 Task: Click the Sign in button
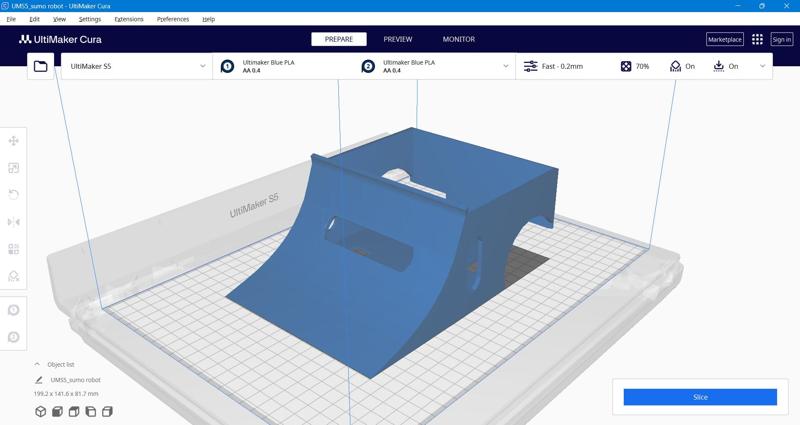click(x=782, y=39)
